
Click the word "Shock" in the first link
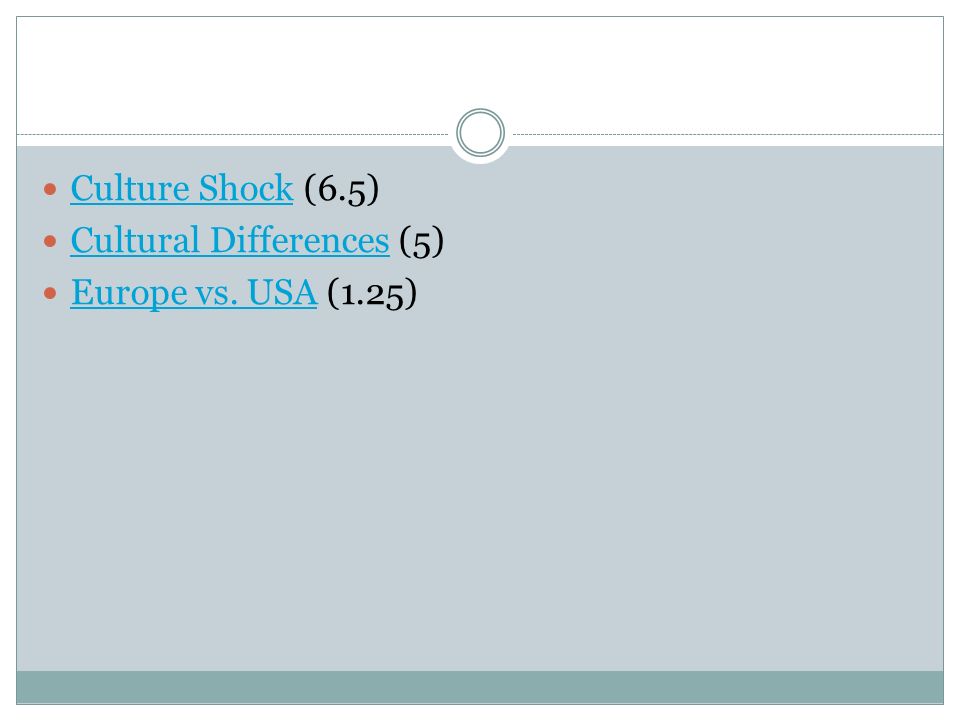tap(246, 188)
